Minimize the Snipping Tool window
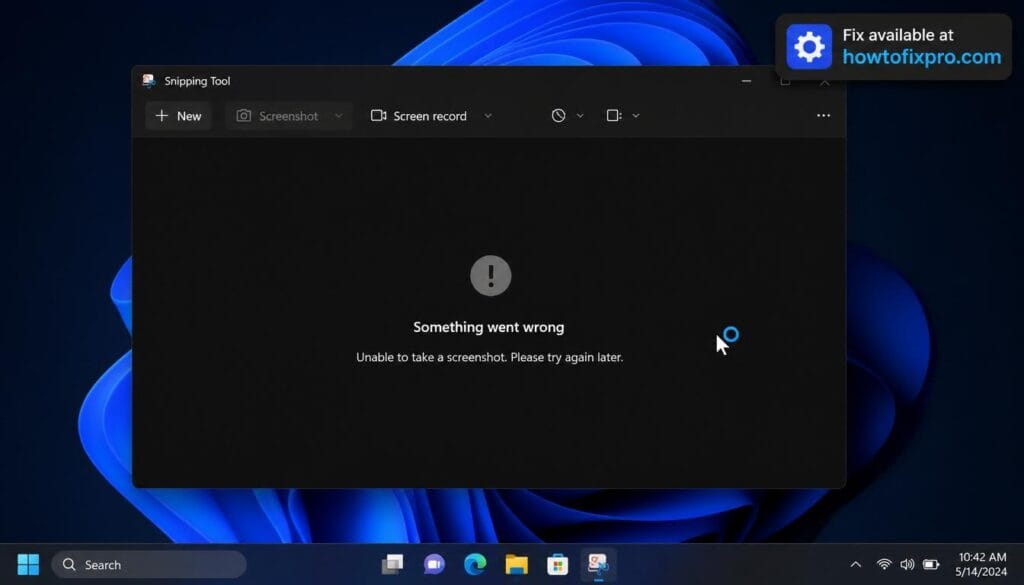Viewport: 1024px width, 585px height. tap(746, 81)
